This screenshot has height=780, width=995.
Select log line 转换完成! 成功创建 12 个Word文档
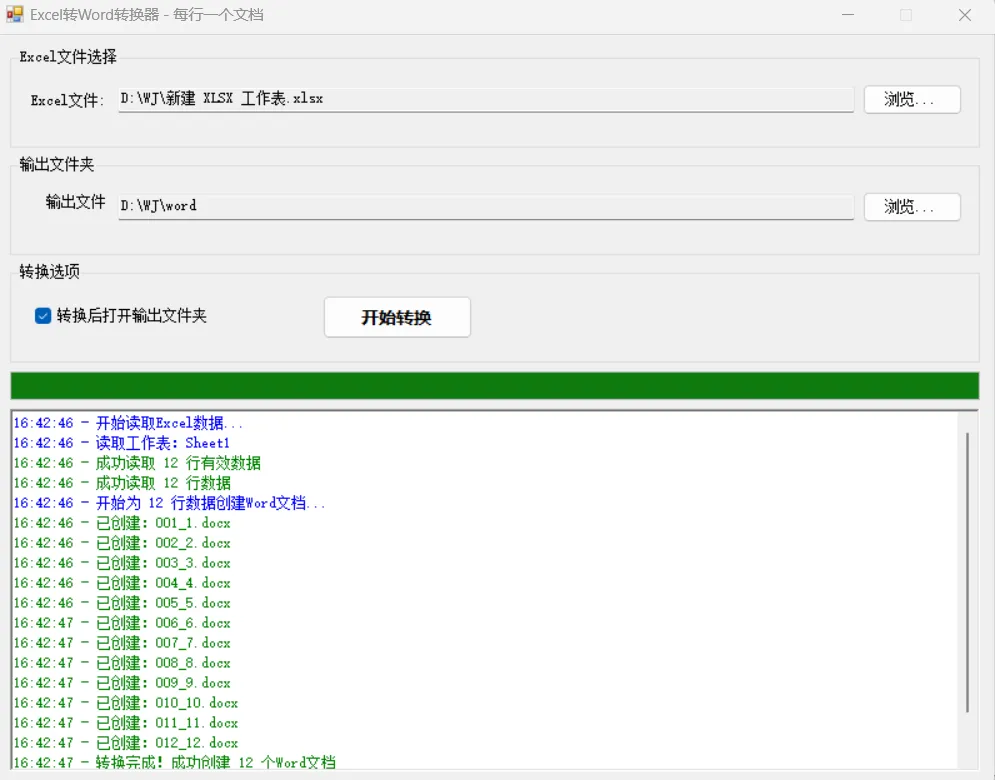(175, 762)
